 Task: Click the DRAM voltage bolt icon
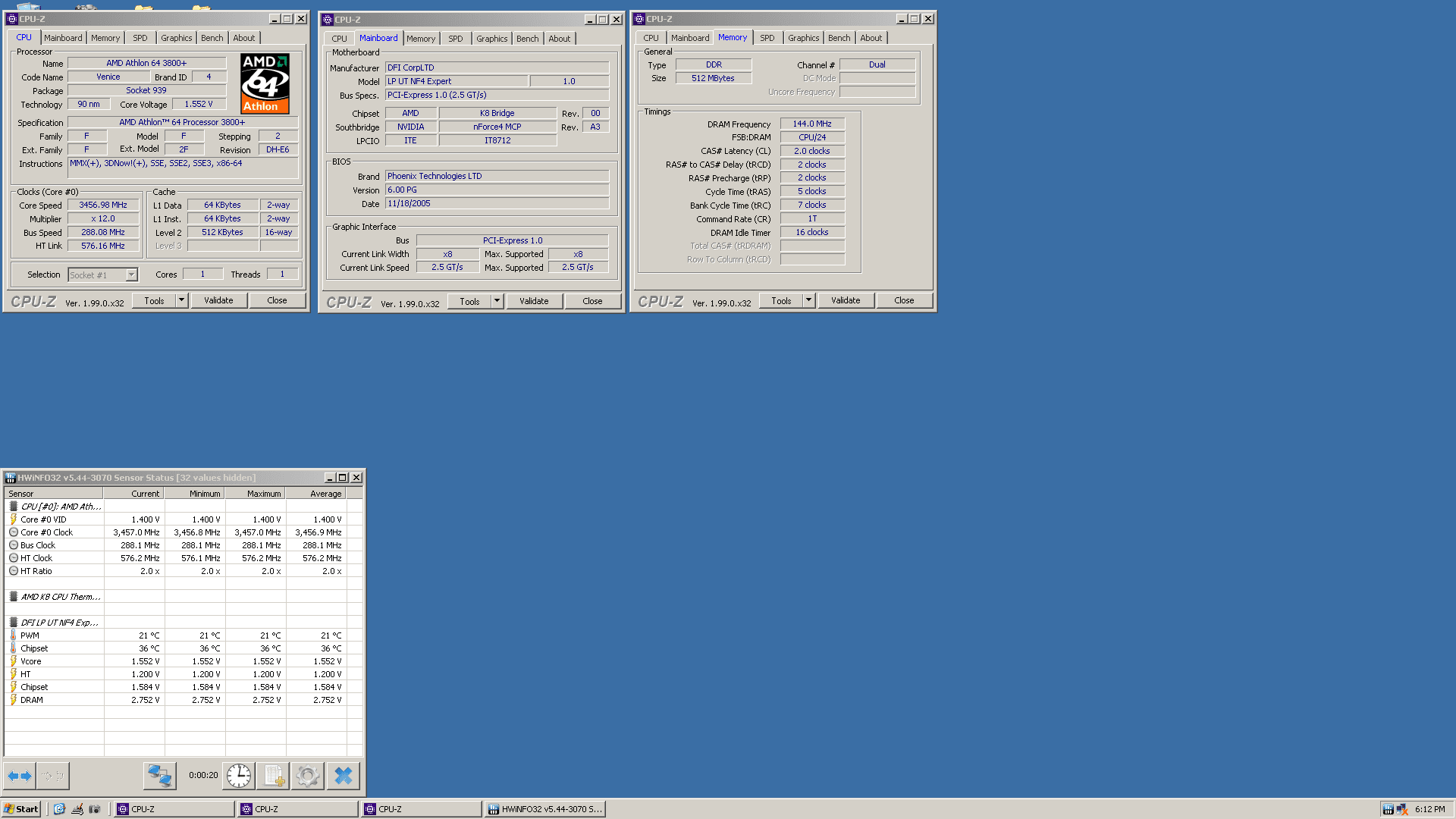[x=14, y=700]
